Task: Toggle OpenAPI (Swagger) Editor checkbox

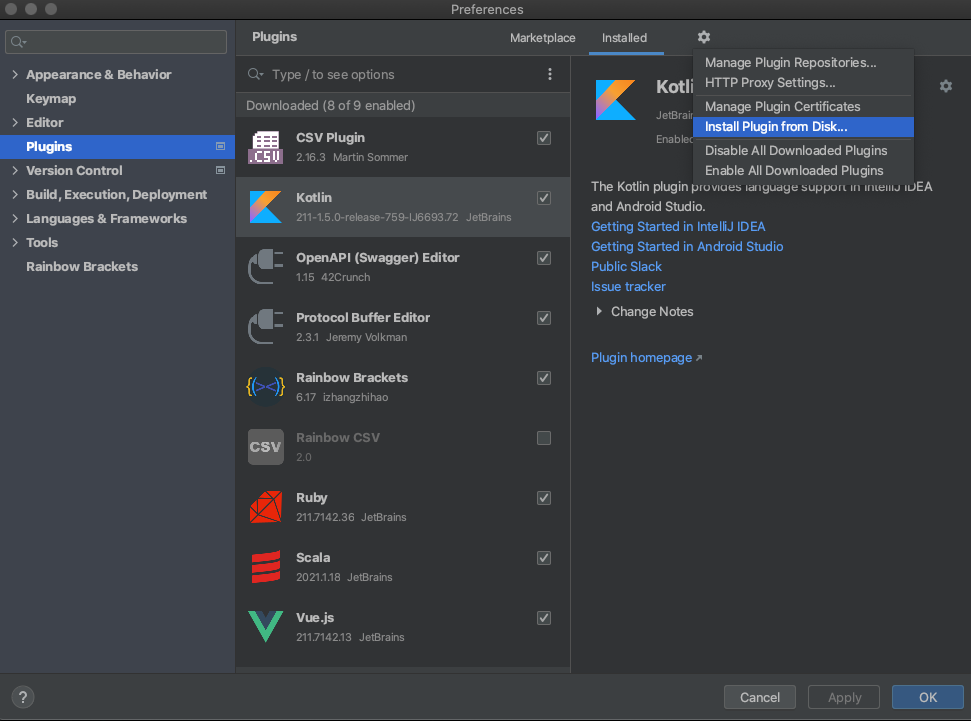Action: point(544,258)
